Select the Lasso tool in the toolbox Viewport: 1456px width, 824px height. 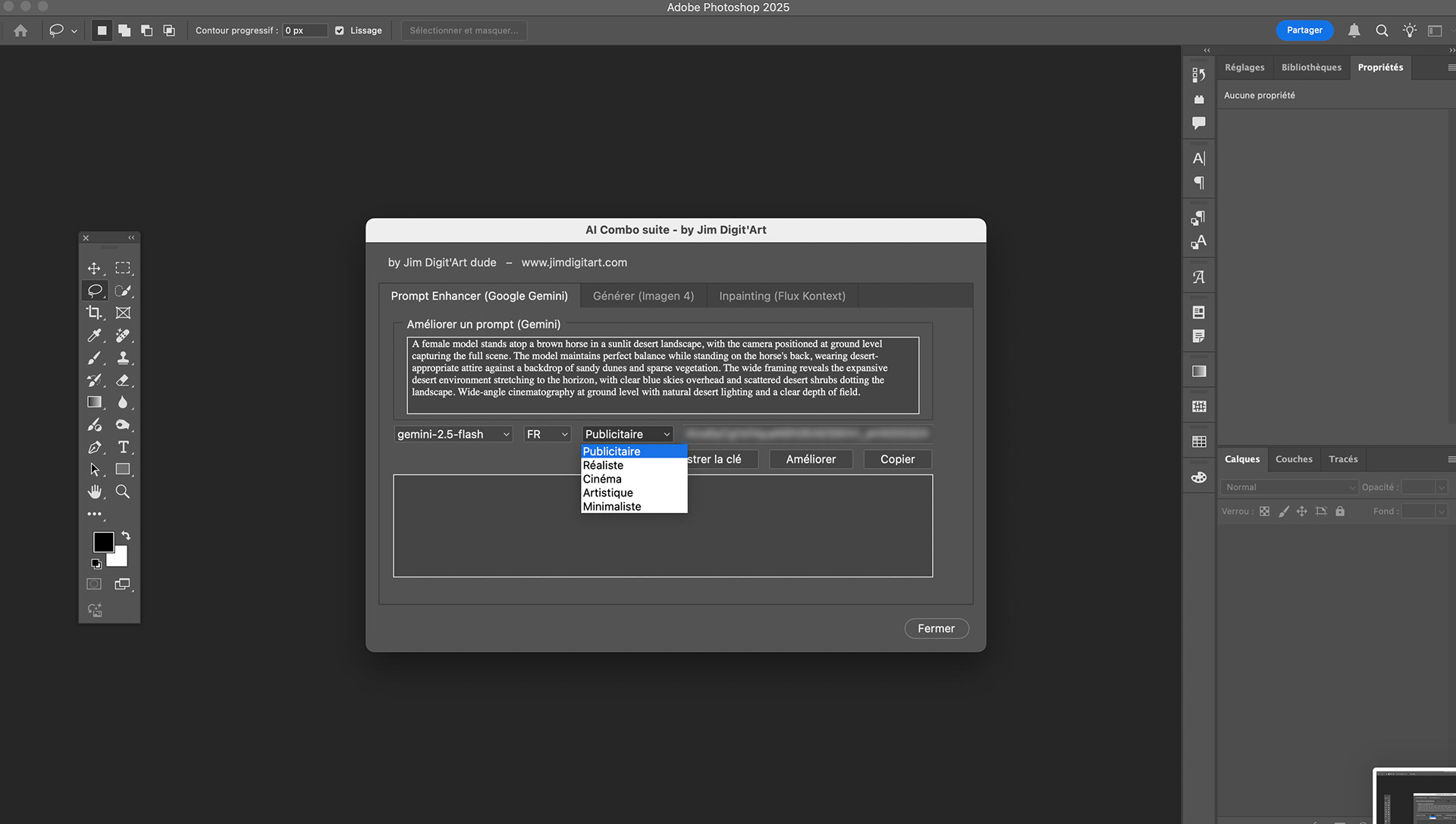pos(94,291)
